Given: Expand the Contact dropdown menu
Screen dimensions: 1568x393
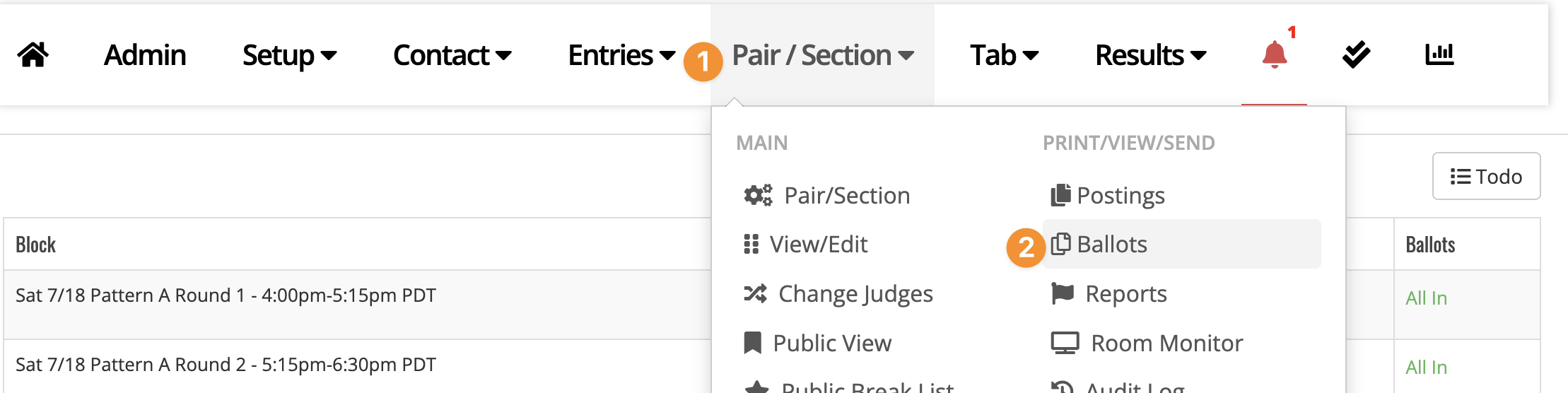Looking at the screenshot, I should [452, 55].
